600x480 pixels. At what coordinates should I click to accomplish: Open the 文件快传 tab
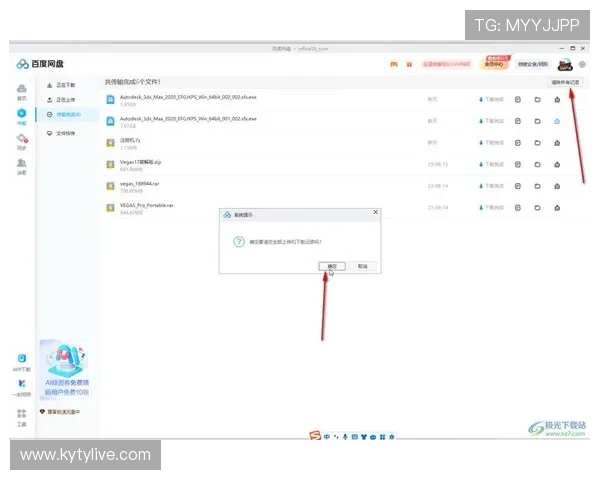click(64, 132)
